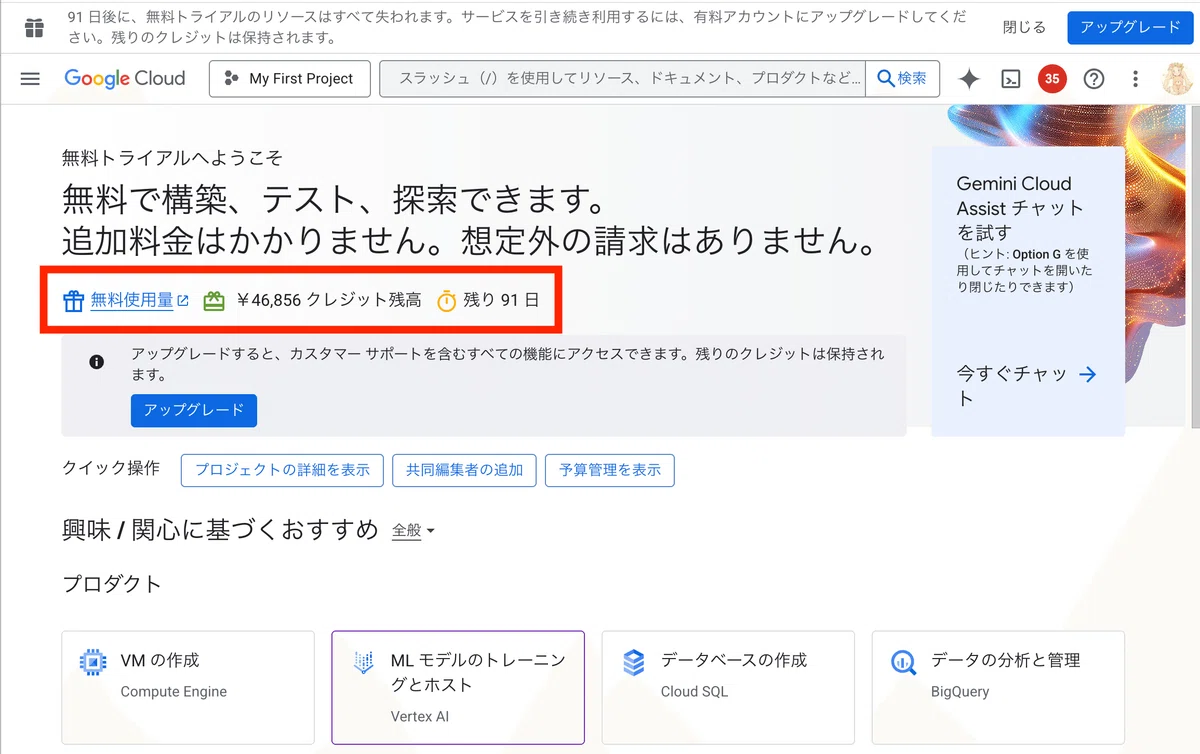Click アップグレード in the top banner
The width and height of the screenshot is (1200, 754).
click(1130, 27)
